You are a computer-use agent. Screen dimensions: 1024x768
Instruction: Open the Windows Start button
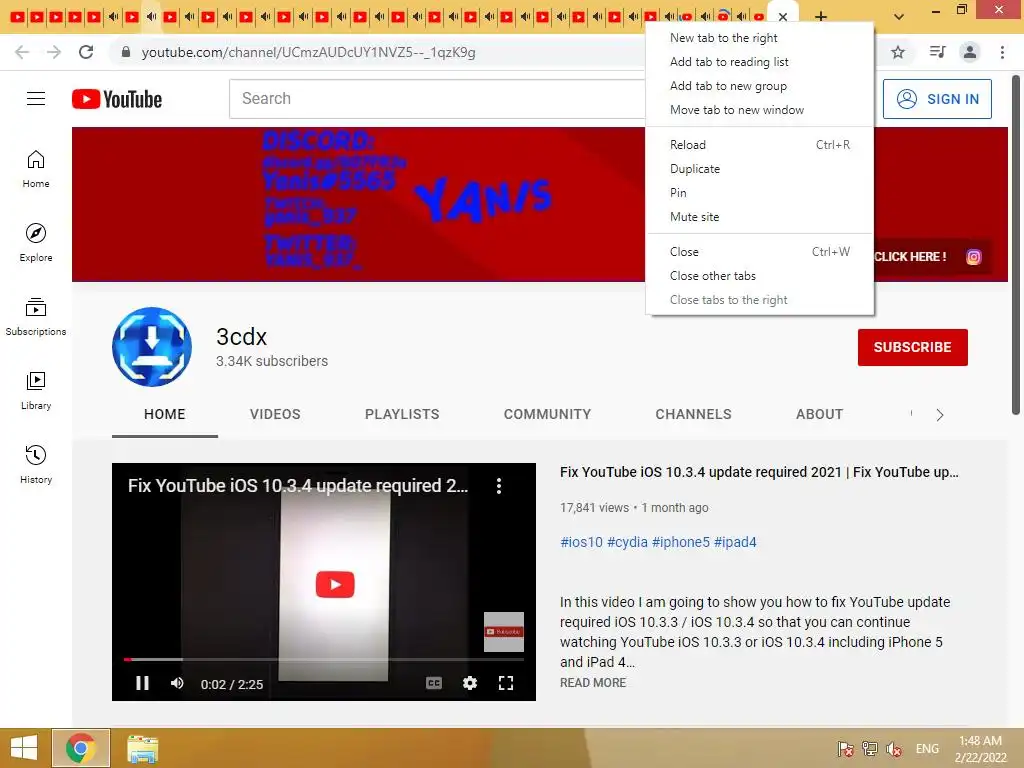[x=24, y=748]
